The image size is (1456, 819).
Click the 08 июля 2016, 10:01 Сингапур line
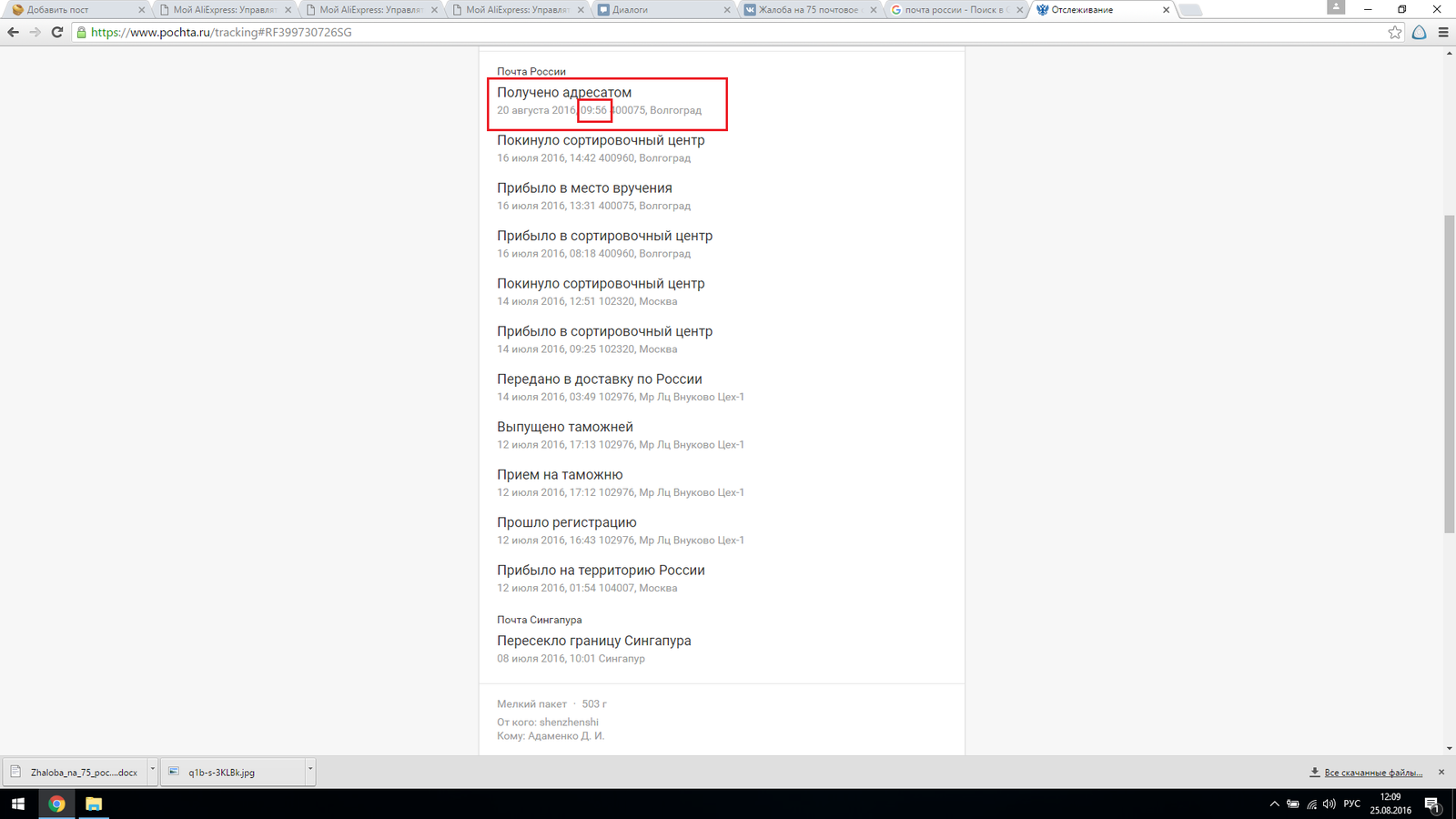[x=571, y=659]
